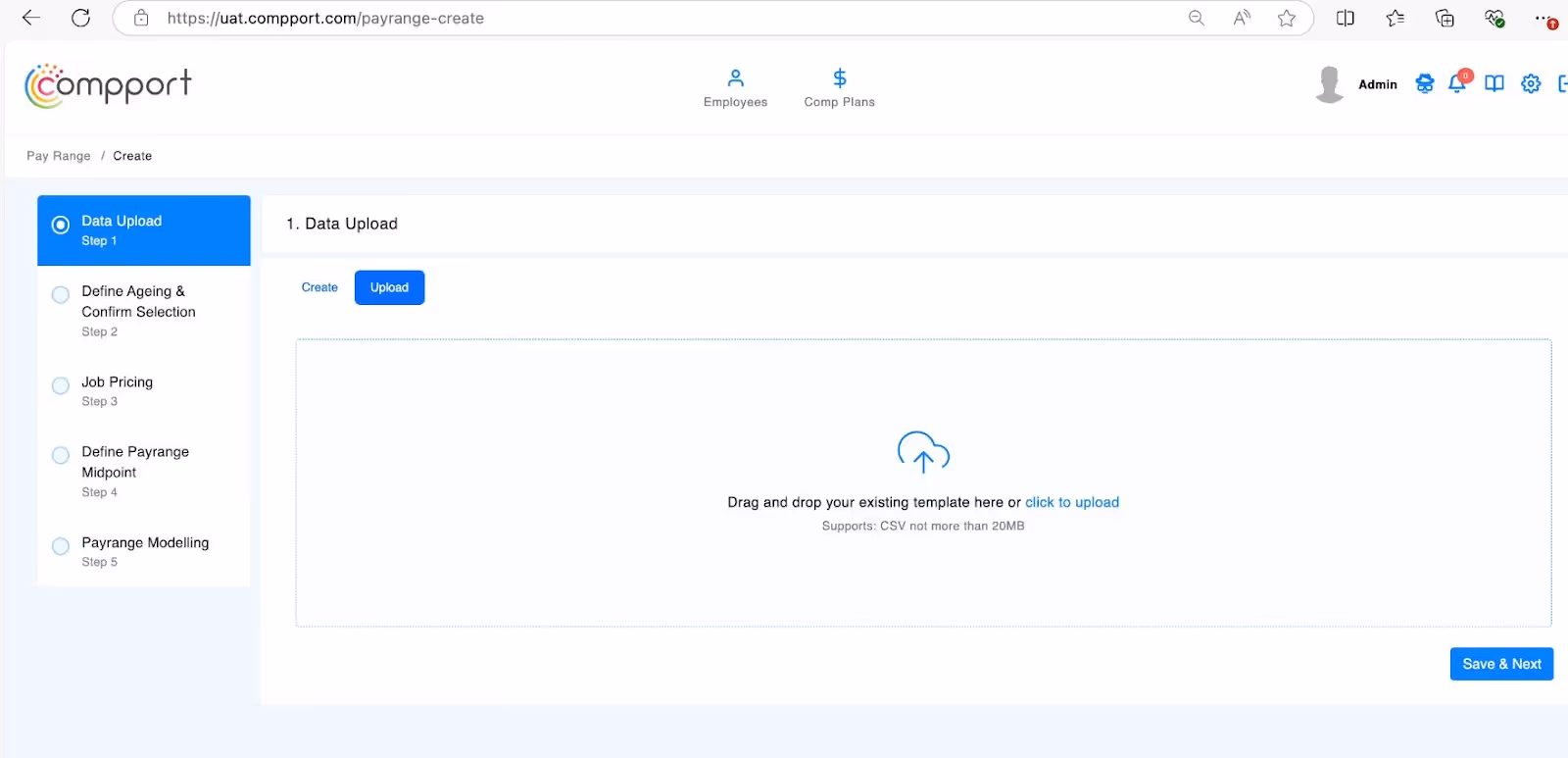Select the Data Upload step radio

(x=61, y=225)
